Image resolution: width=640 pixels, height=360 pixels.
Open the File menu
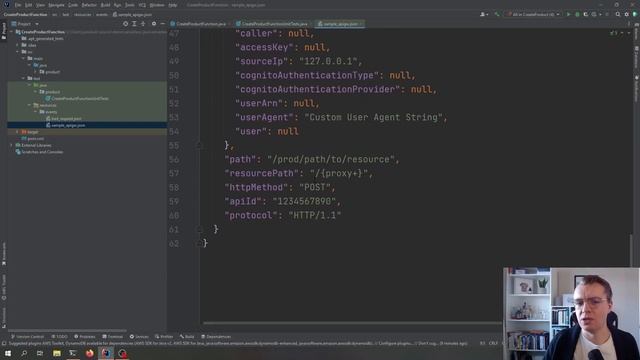18,5
